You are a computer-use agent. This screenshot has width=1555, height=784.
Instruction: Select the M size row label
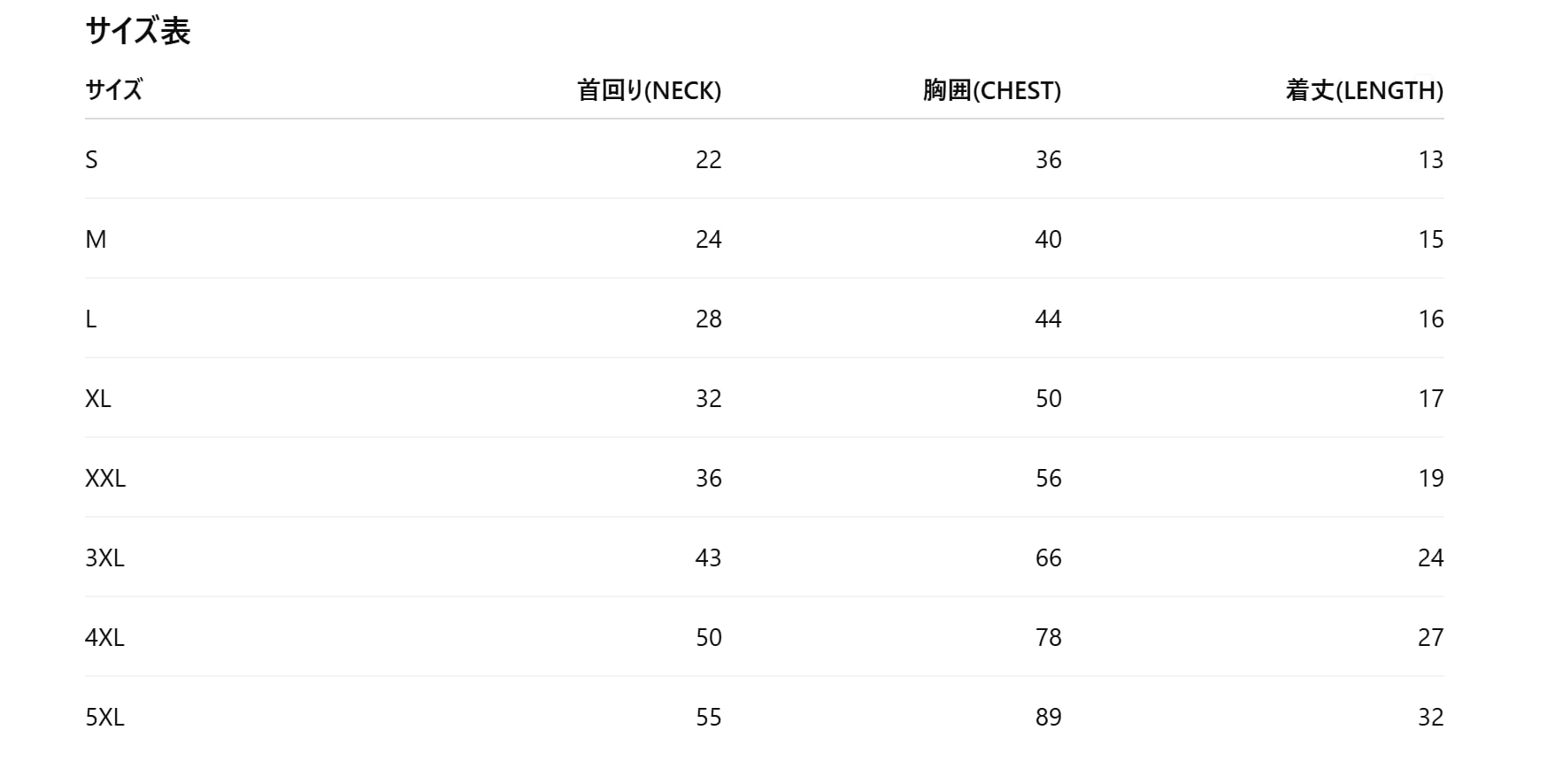[96, 240]
